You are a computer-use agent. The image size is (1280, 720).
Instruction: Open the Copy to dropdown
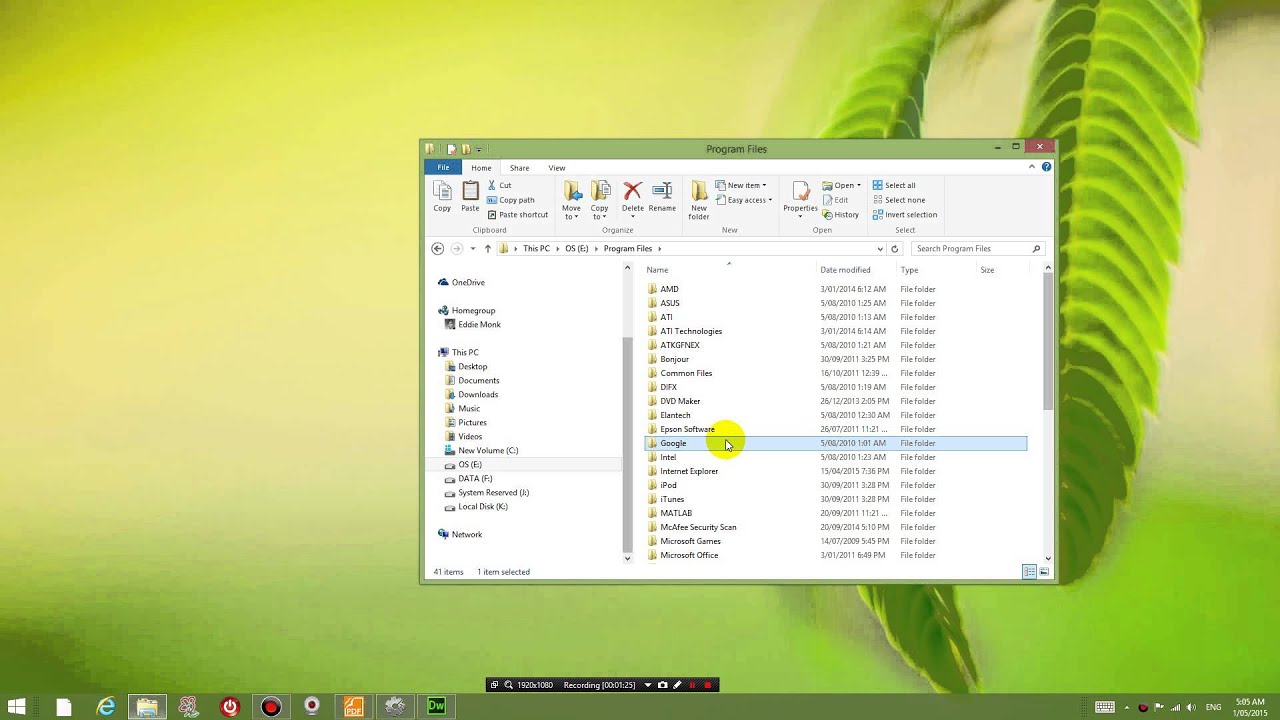pyautogui.click(x=600, y=201)
